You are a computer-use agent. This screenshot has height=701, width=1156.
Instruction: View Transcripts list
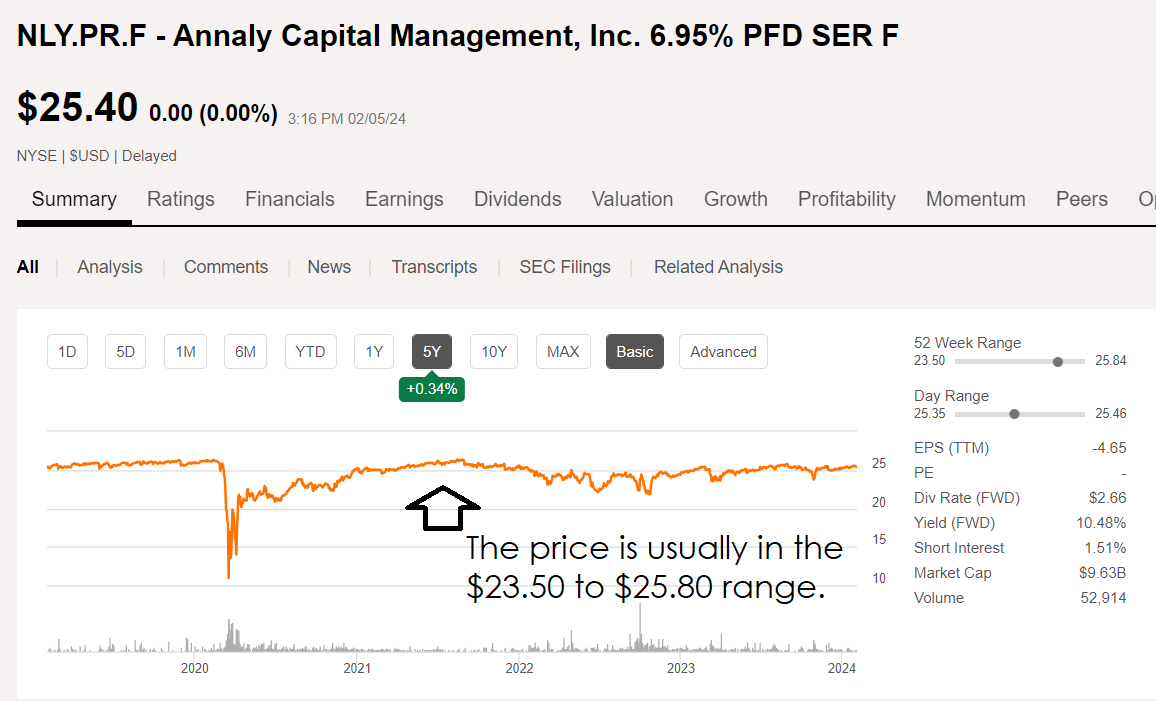coord(434,267)
